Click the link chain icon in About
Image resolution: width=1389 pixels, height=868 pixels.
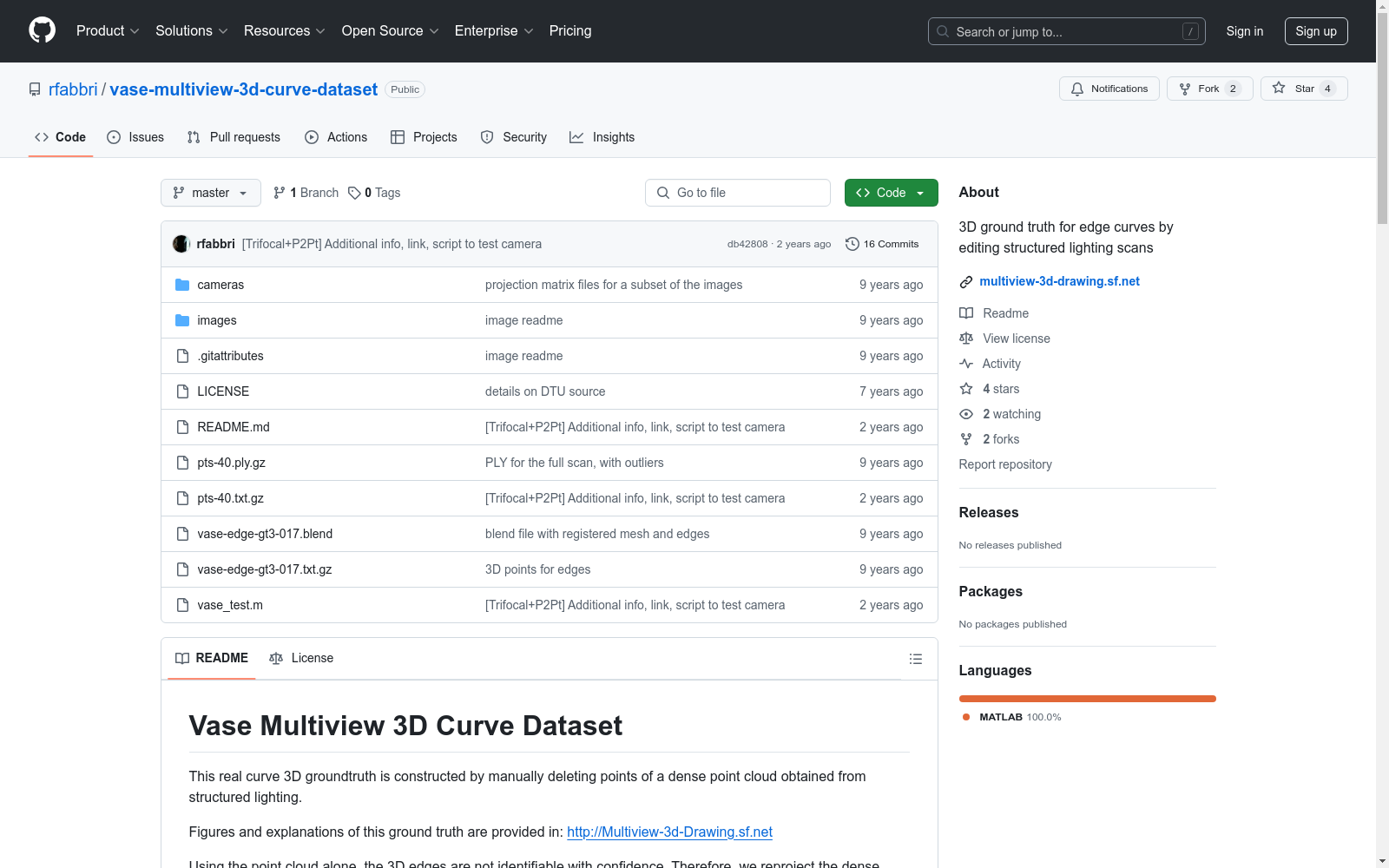click(x=966, y=282)
